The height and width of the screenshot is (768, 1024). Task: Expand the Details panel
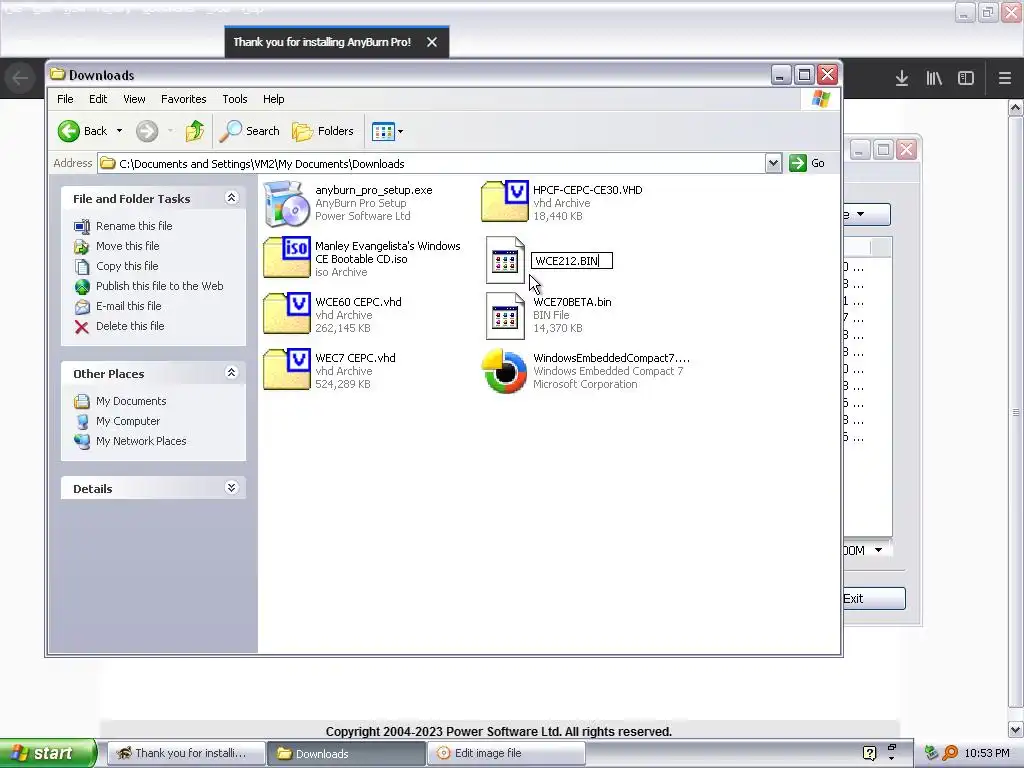pos(231,488)
